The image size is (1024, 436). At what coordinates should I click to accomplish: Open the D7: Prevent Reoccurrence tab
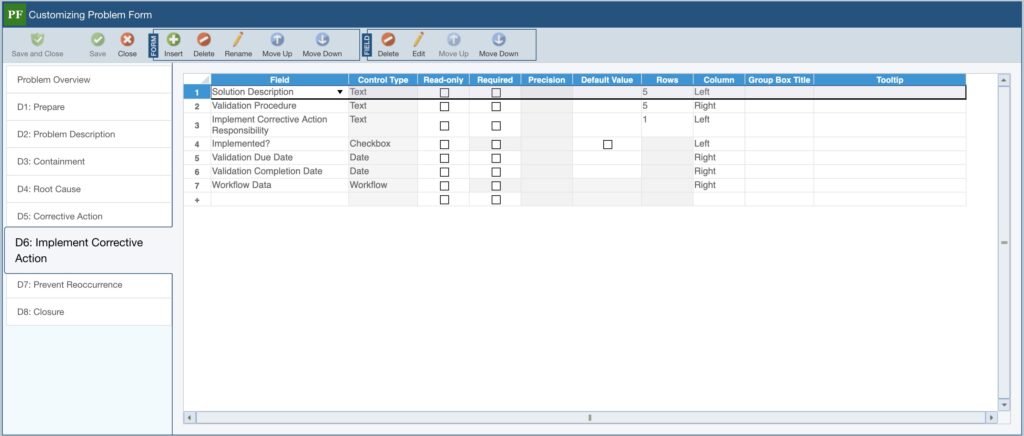click(70, 285)
